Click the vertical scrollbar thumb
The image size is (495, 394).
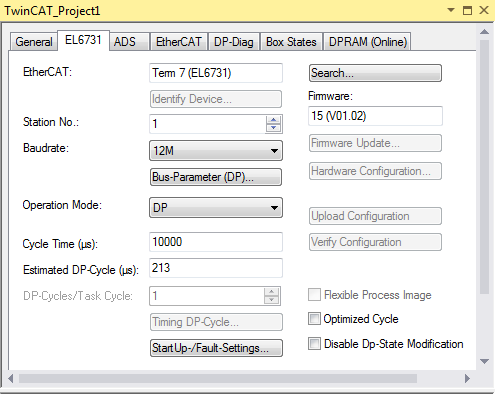(x=485, y=167)
